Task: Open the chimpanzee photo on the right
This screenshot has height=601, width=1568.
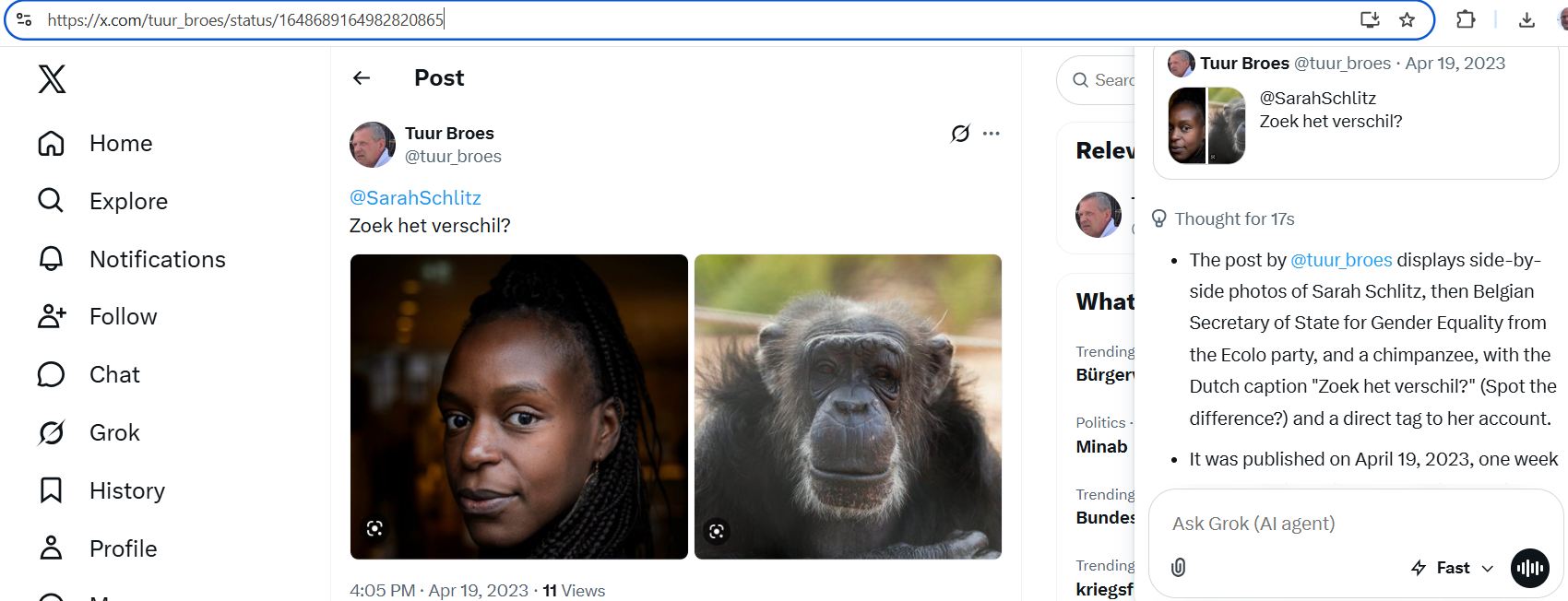Action: click(848, 407)
